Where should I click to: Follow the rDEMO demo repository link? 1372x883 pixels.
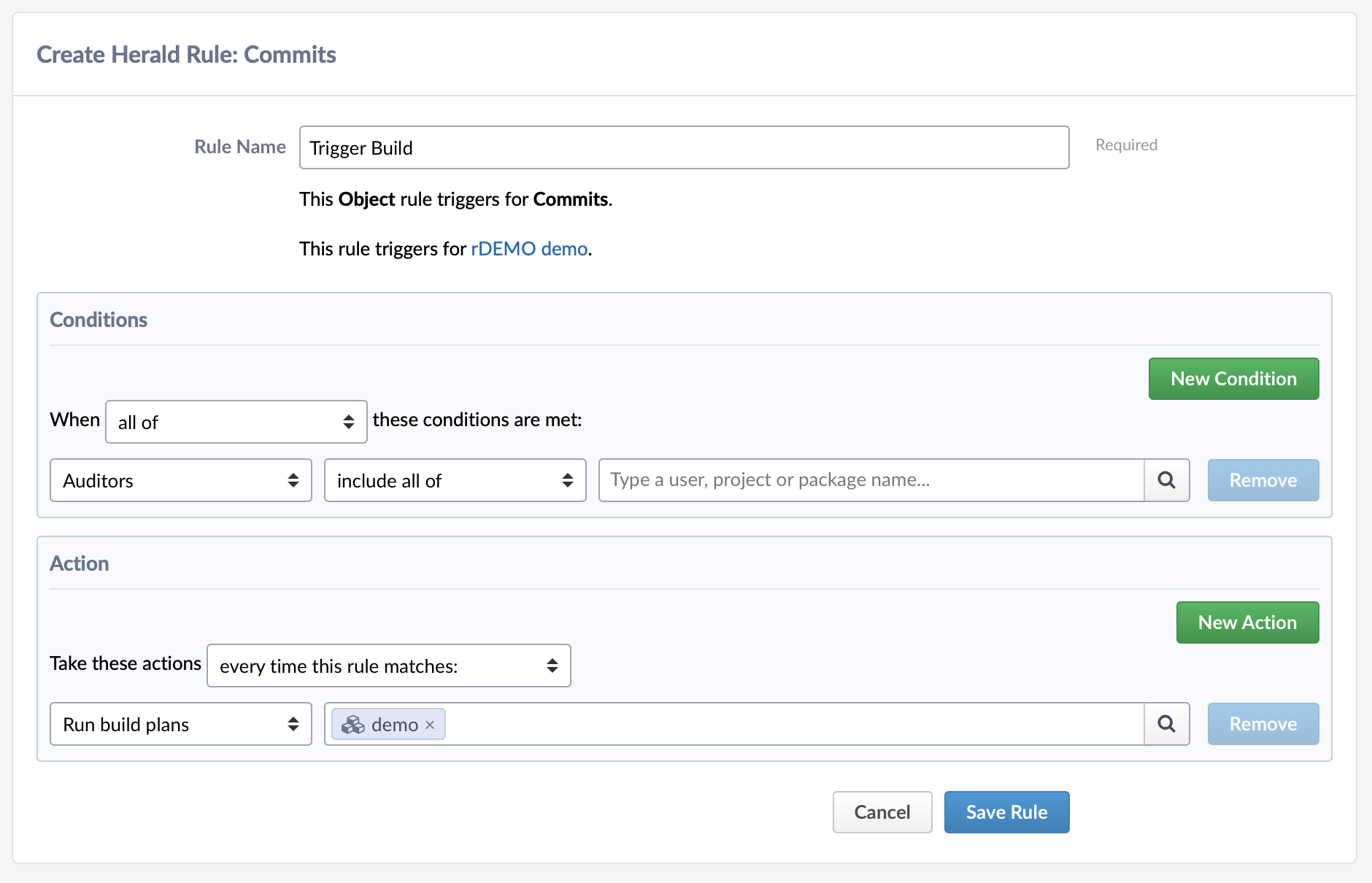(528, 249)
